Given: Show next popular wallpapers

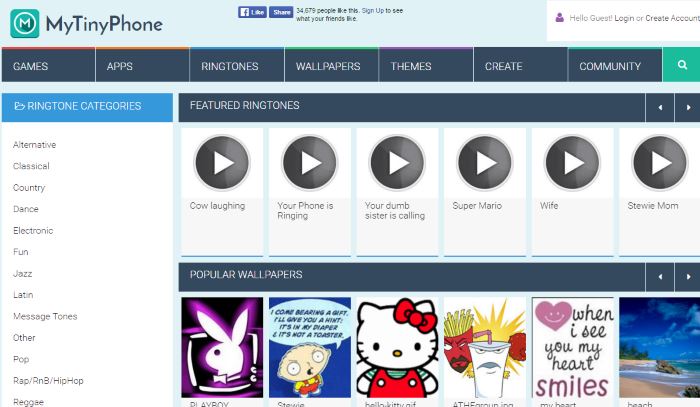Looking at the screenshot, I should pyautogui.click(x=688, y=277).
